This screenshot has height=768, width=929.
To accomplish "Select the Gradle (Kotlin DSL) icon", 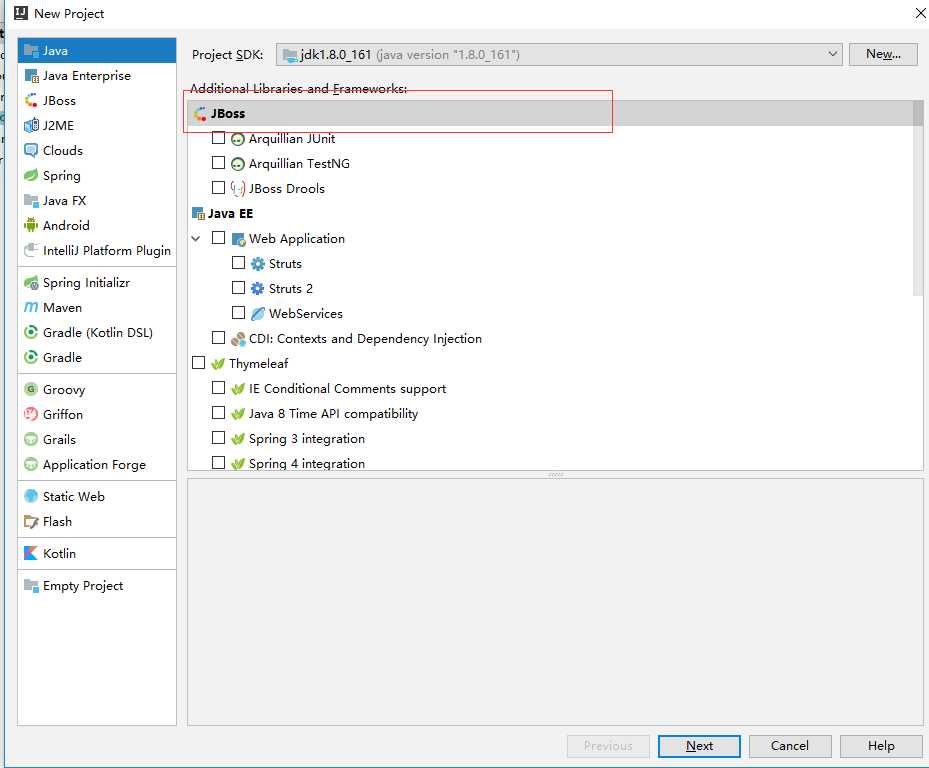I will tap(31, 332).
